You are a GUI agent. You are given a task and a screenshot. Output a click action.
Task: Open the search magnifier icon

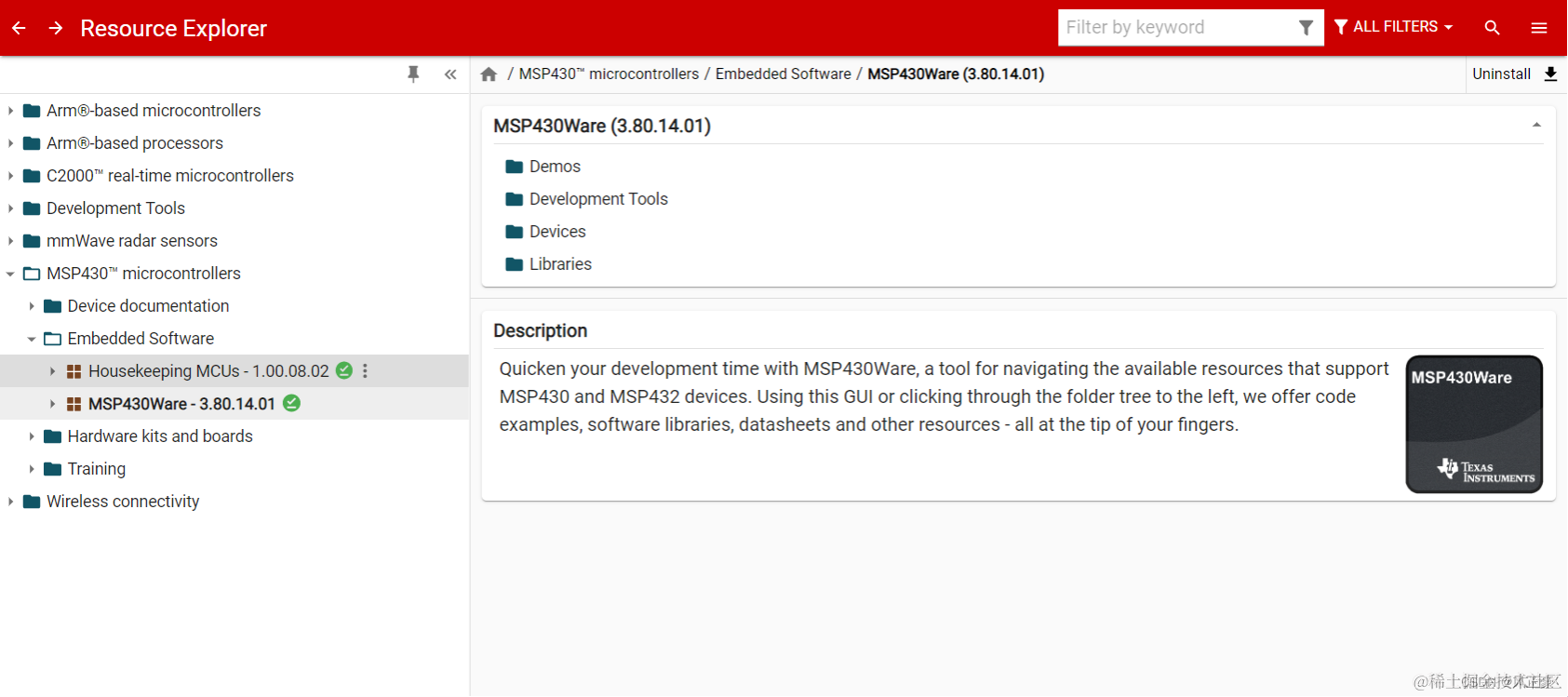point(1493,28)
